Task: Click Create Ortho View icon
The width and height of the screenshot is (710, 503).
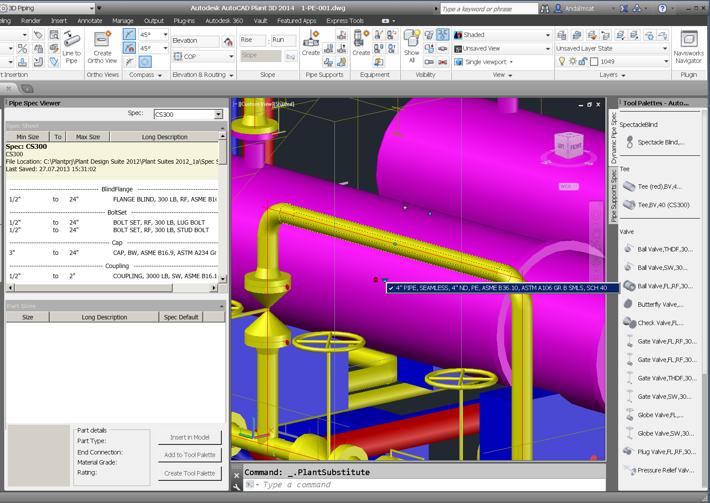Action: point(102,47)
